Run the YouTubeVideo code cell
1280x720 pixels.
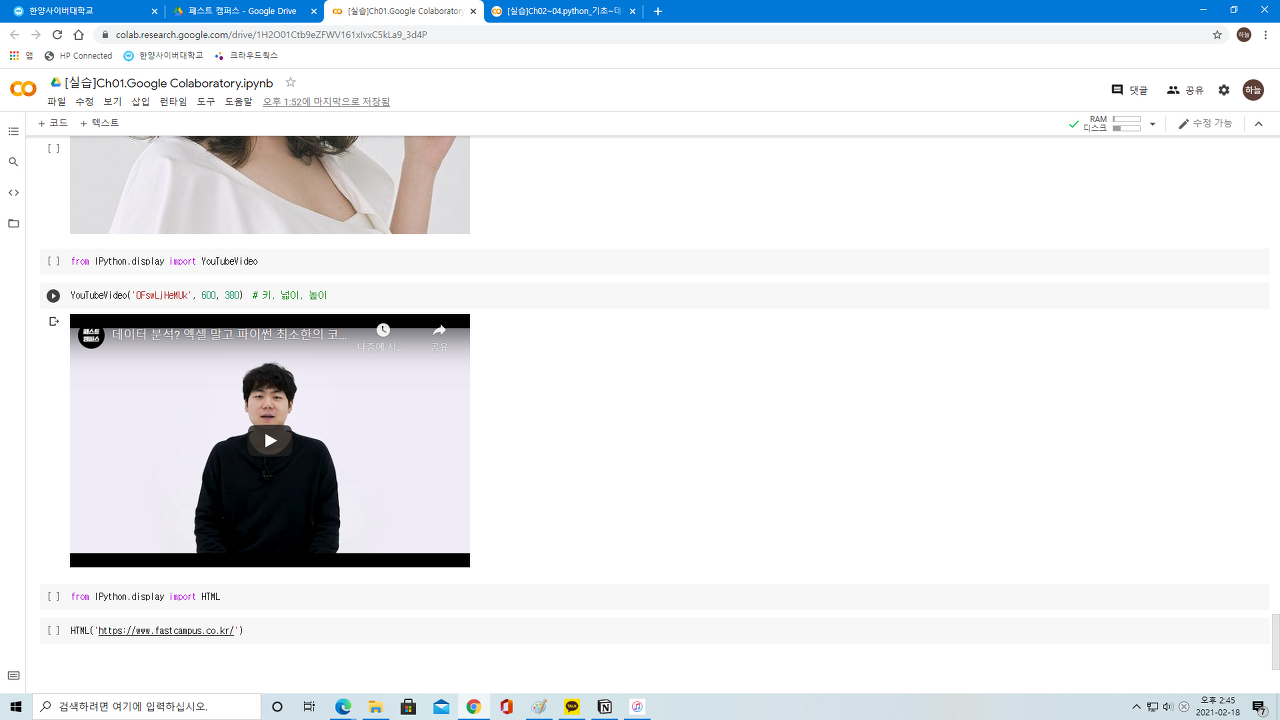coord(53,296)
